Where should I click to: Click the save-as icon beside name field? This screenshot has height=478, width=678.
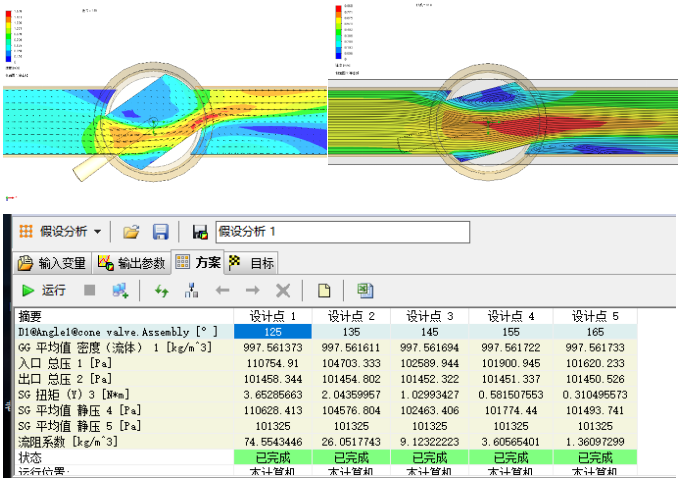199,232
